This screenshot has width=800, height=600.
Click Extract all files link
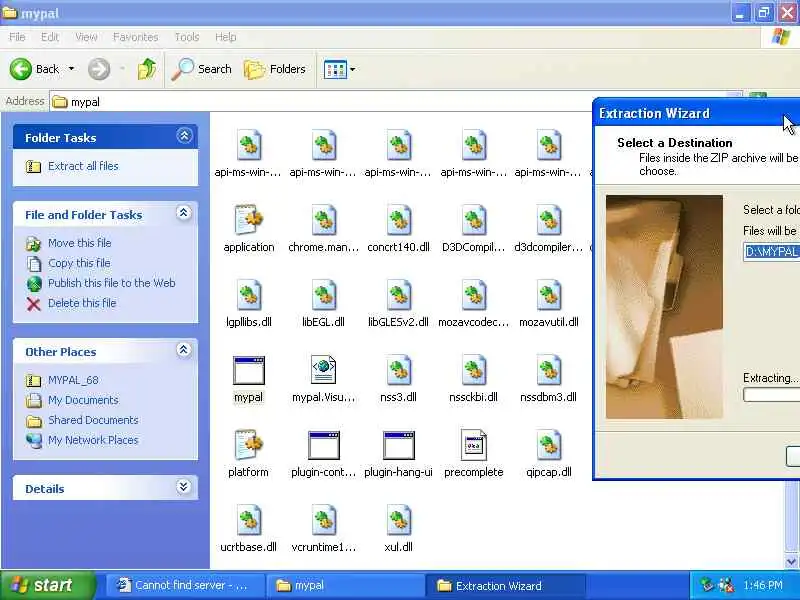click(x=83, y=166)
